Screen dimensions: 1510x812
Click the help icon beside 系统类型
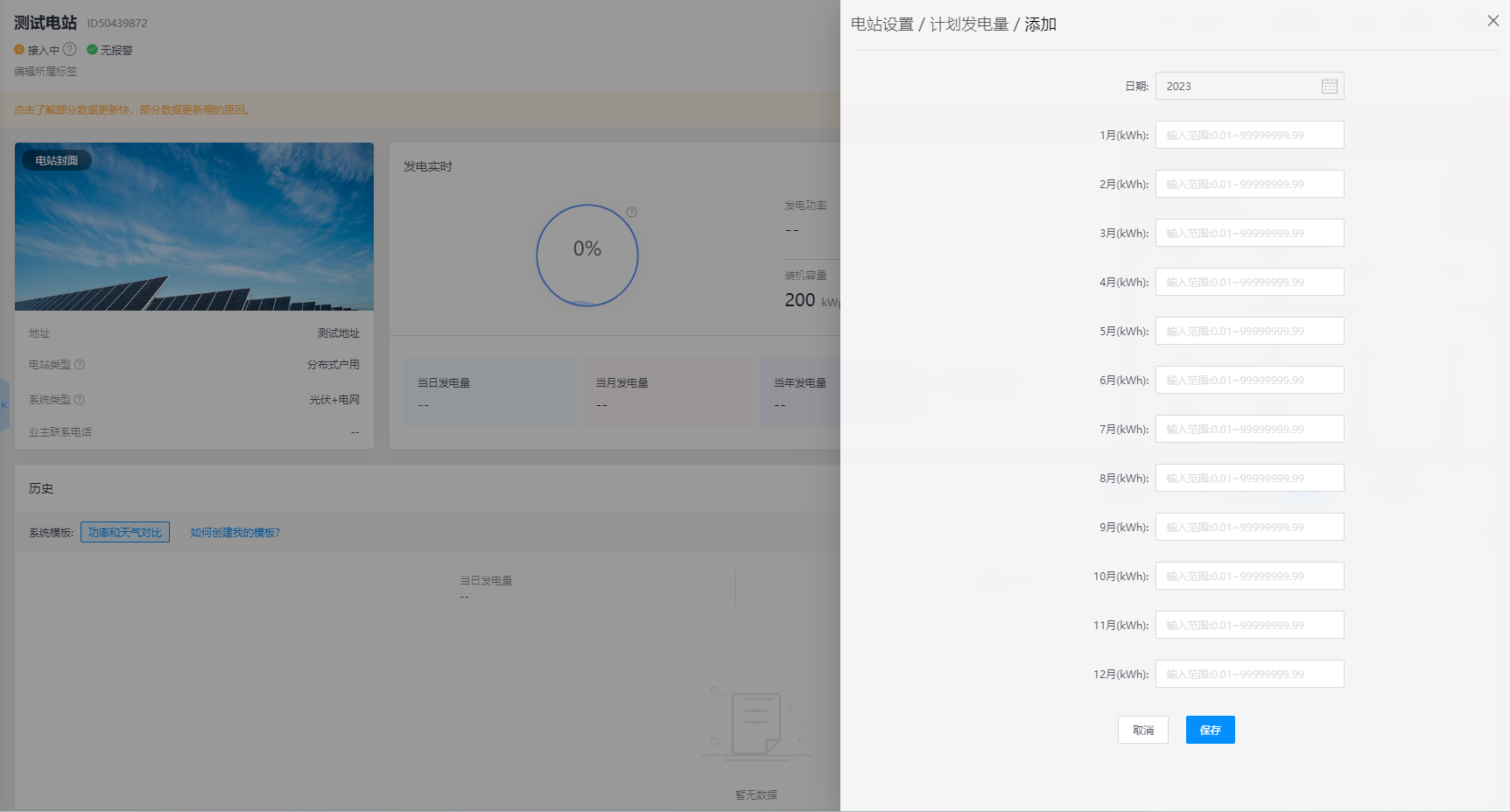pos(80,400)
